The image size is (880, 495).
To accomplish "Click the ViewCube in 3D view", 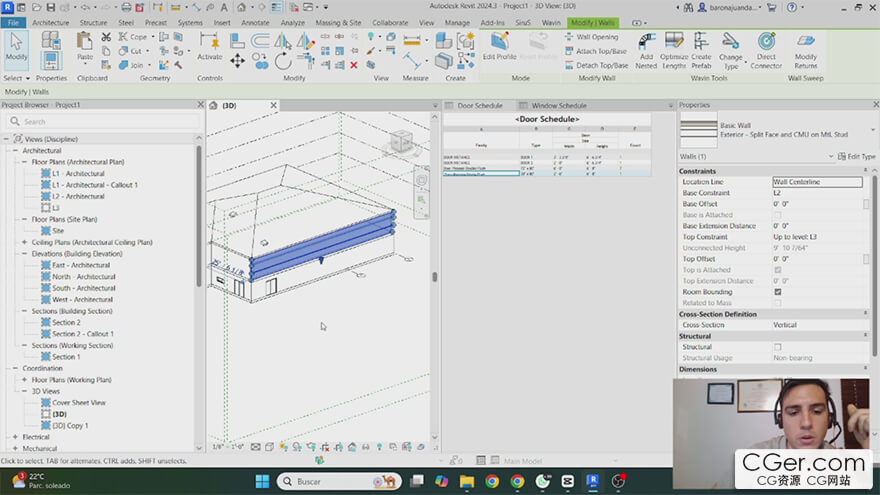I will click(399, 140).
